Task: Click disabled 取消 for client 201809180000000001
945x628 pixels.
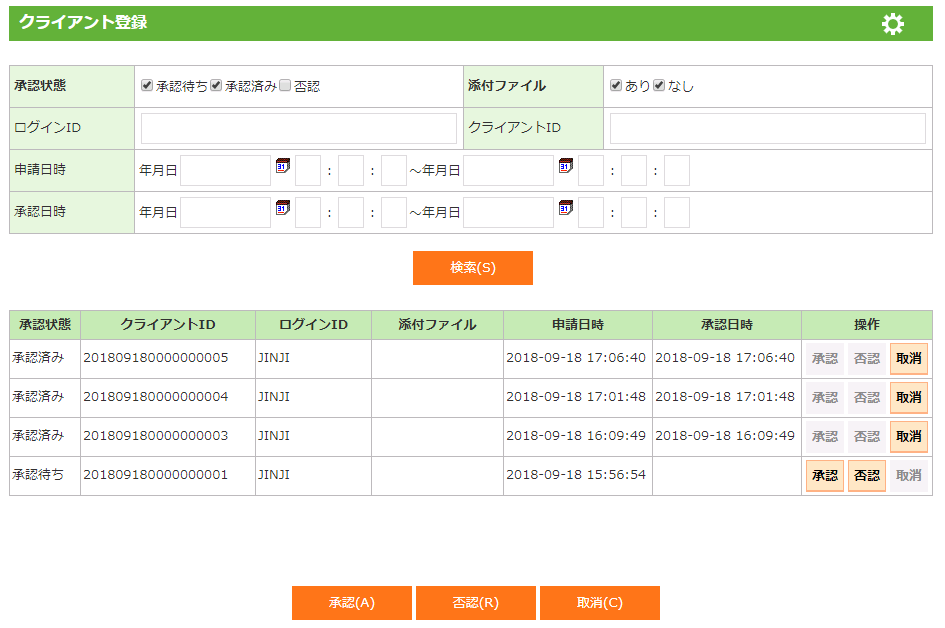Action: pos(909,476)
